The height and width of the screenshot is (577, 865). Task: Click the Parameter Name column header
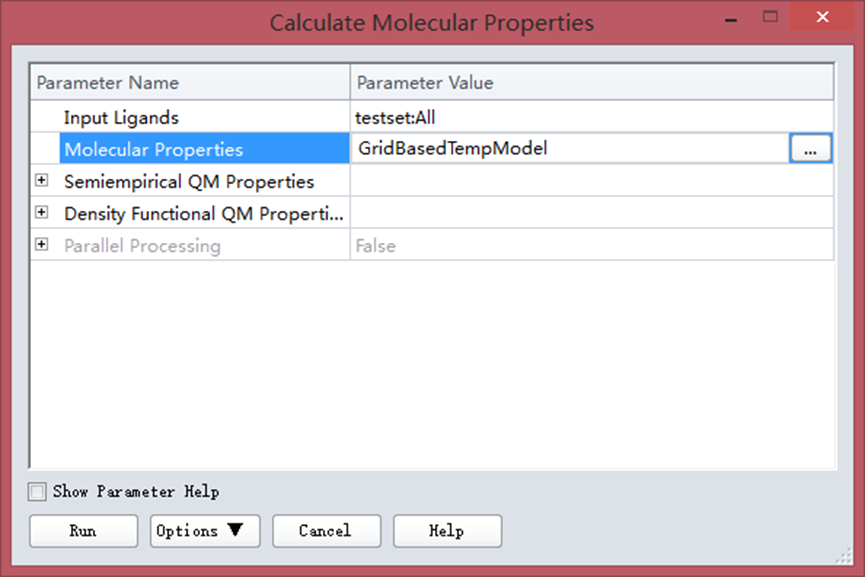[190, 83]
